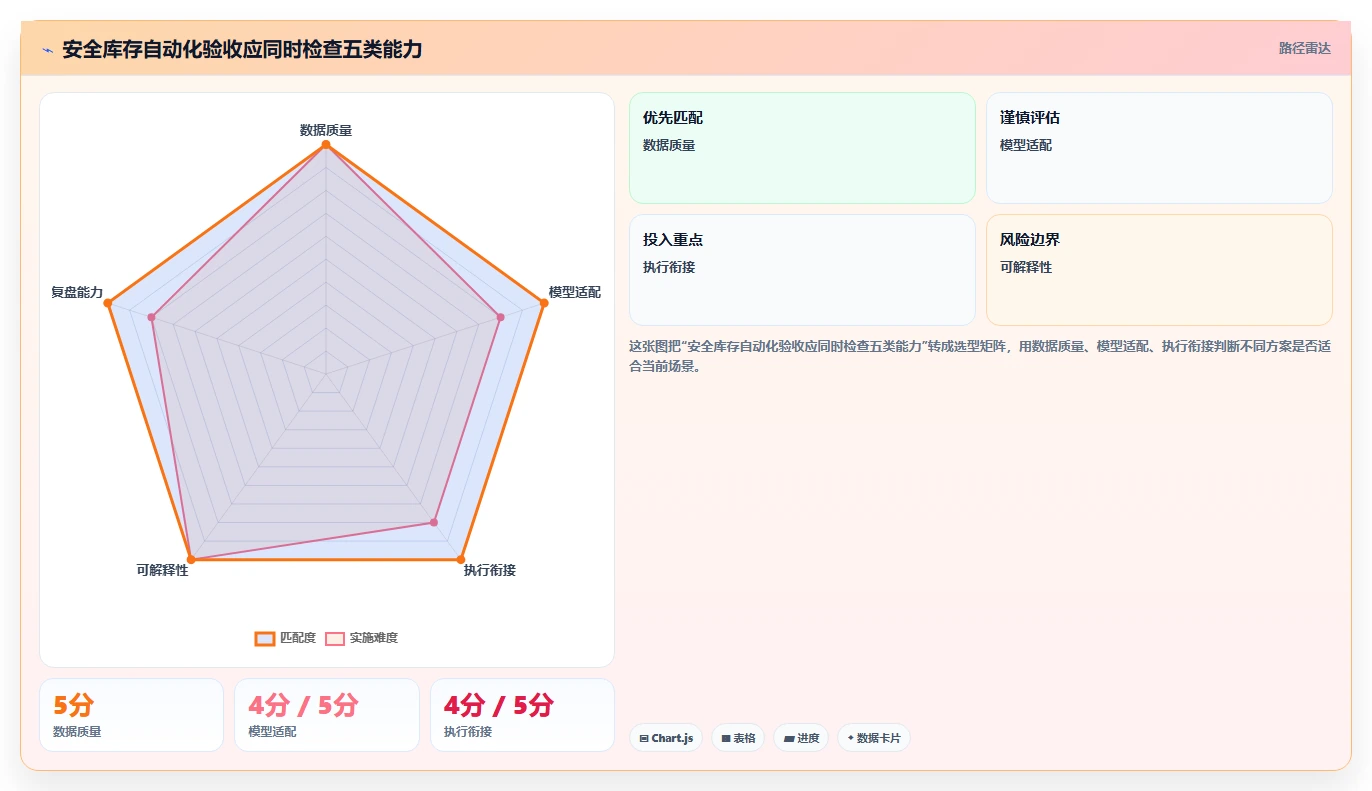Toggle the 匹配度 legend swatch
Screen dimensions: 1372x791
tap(265, 638)
